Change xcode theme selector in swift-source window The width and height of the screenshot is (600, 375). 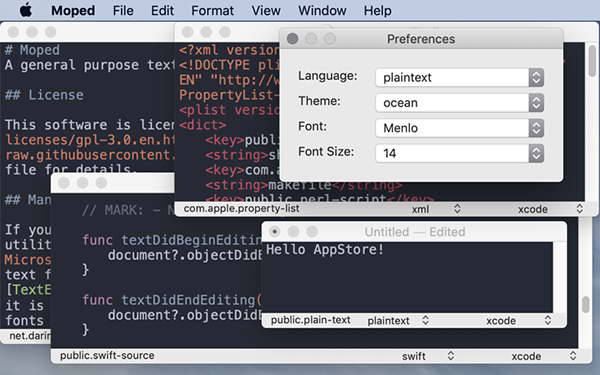544,356
